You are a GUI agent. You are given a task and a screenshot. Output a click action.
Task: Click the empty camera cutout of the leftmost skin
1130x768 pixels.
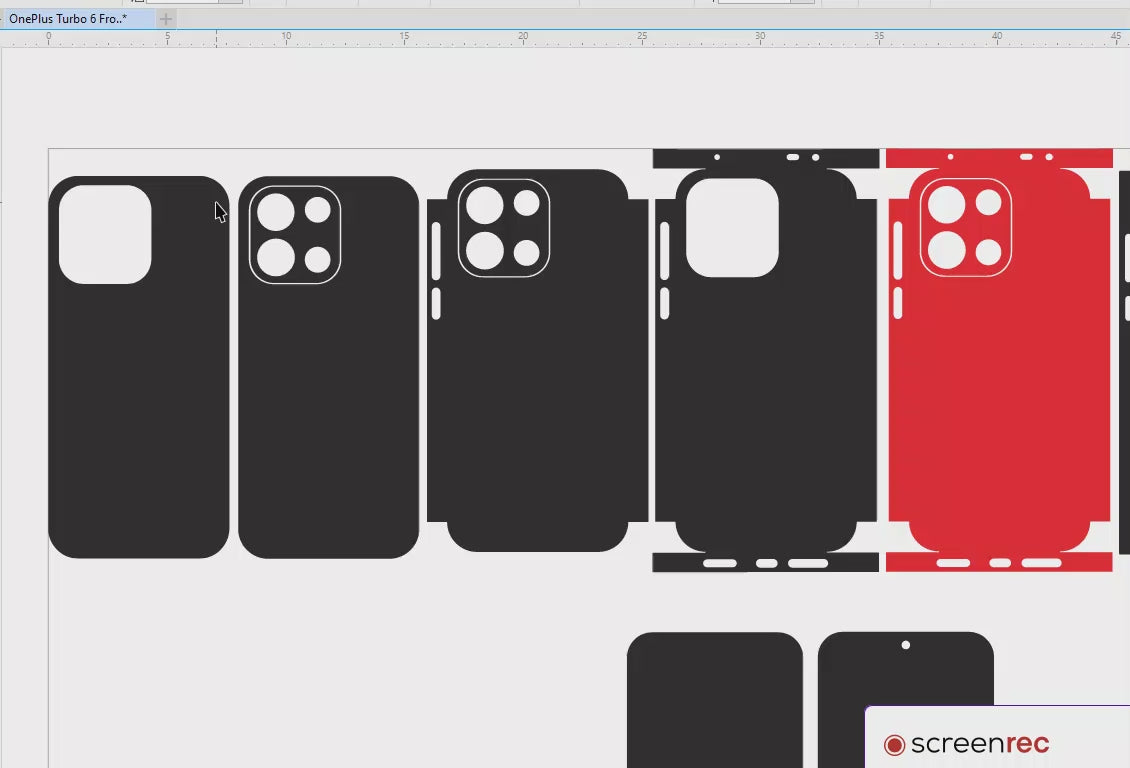coord(105,234)
